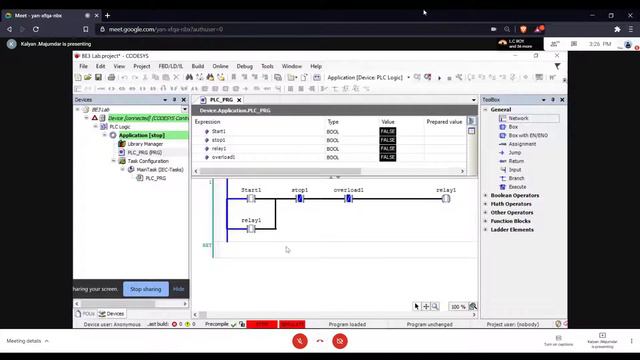Switch to the POUs tab

point(85,314)
